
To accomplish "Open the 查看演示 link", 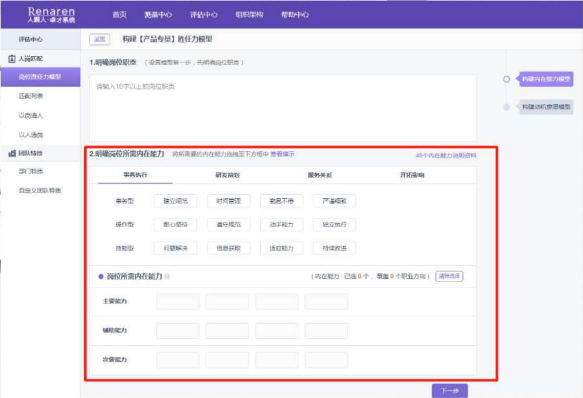I will 282,154.
